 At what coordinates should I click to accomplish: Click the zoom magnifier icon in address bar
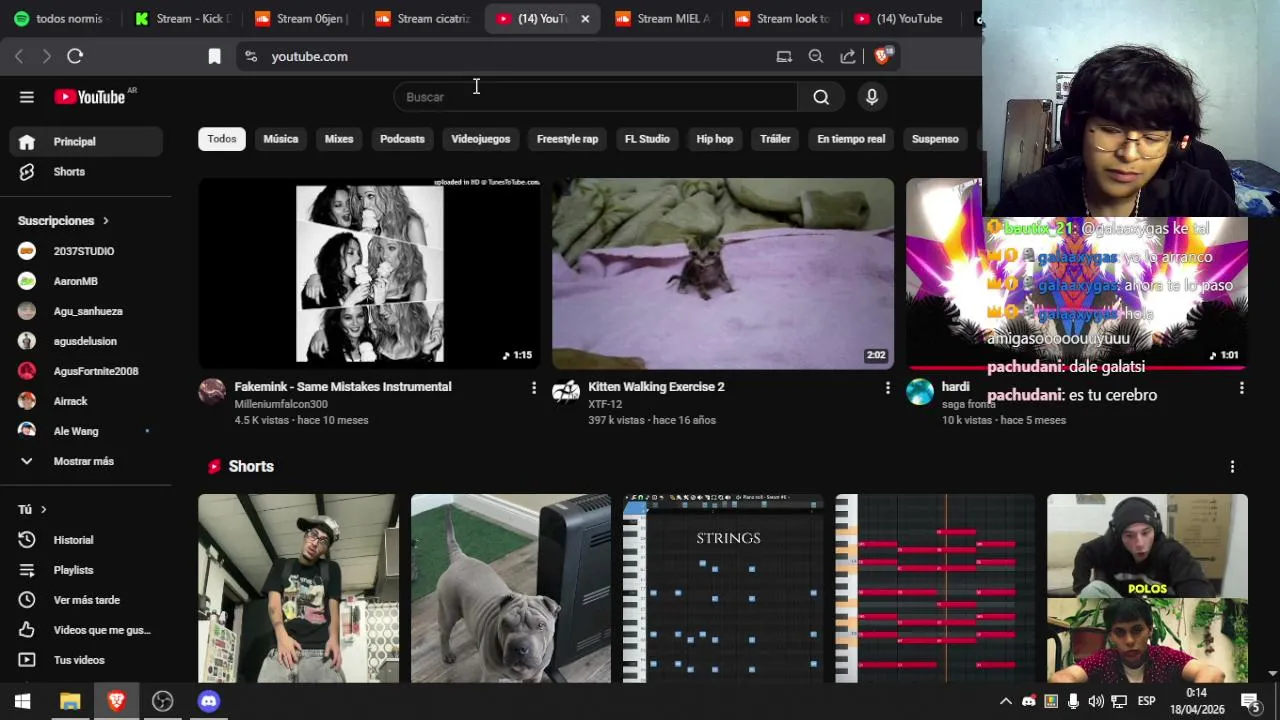[x=816, y=57]
